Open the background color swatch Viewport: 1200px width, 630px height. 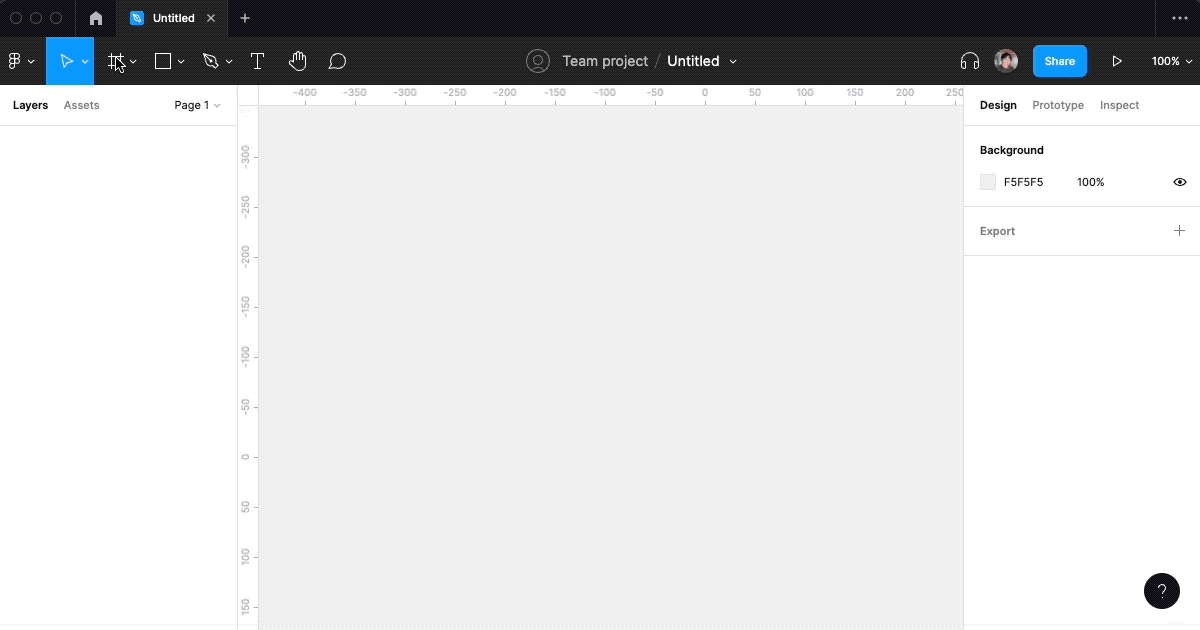(x=988, y=182)
